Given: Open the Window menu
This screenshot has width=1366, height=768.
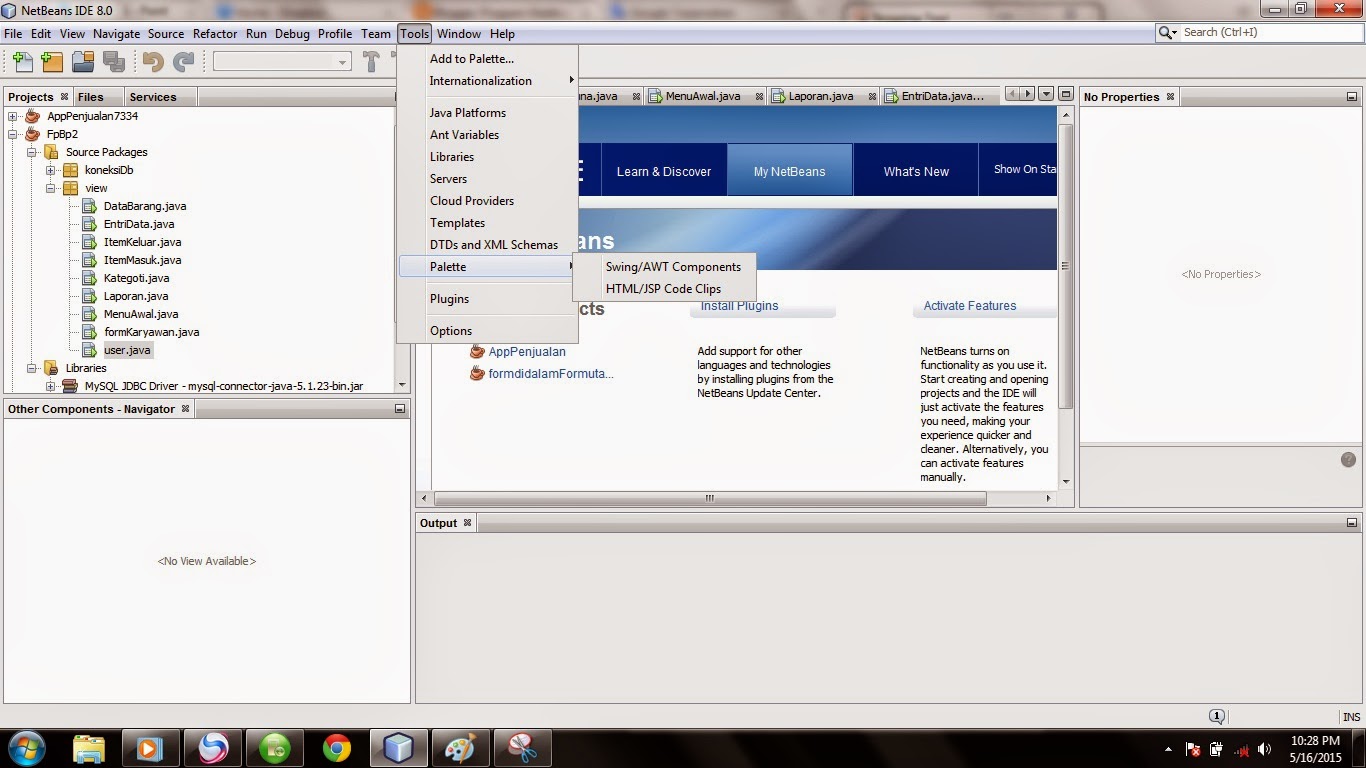Looking at the screenshot, I should (459, 33).
